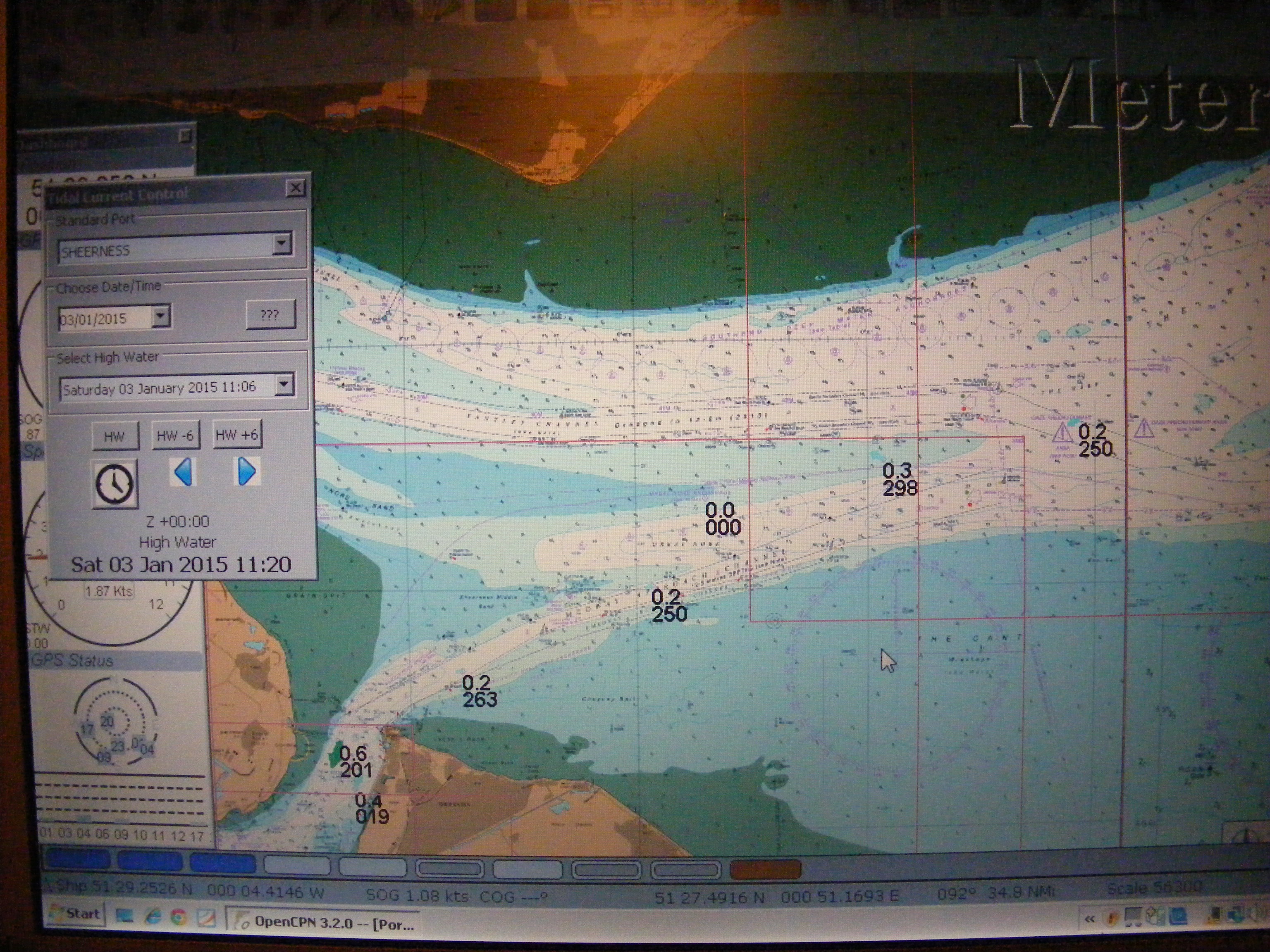The width and height of the screenshot is (1270, 952).
Task: Step back in time with the left arrow
Action: click(x=183, y=472)
